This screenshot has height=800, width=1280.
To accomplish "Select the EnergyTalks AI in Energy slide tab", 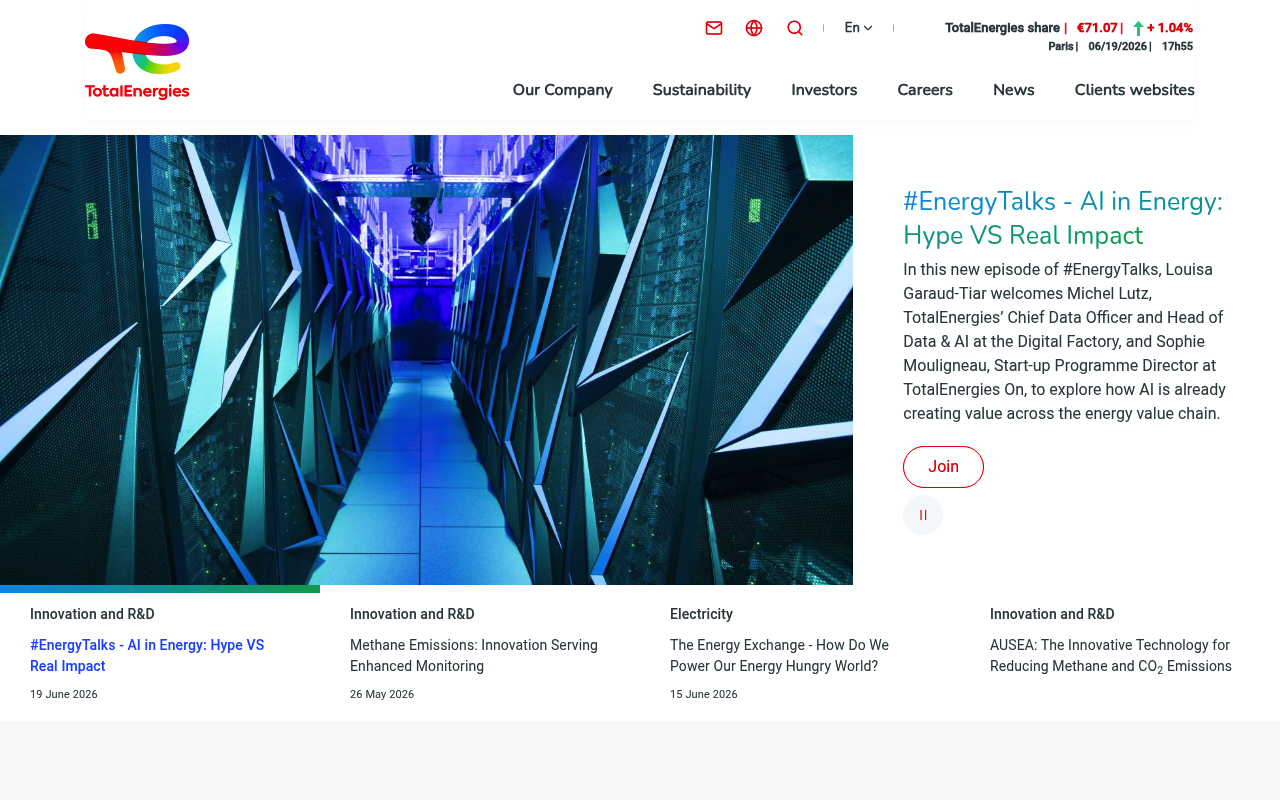I will coord(147,656).
